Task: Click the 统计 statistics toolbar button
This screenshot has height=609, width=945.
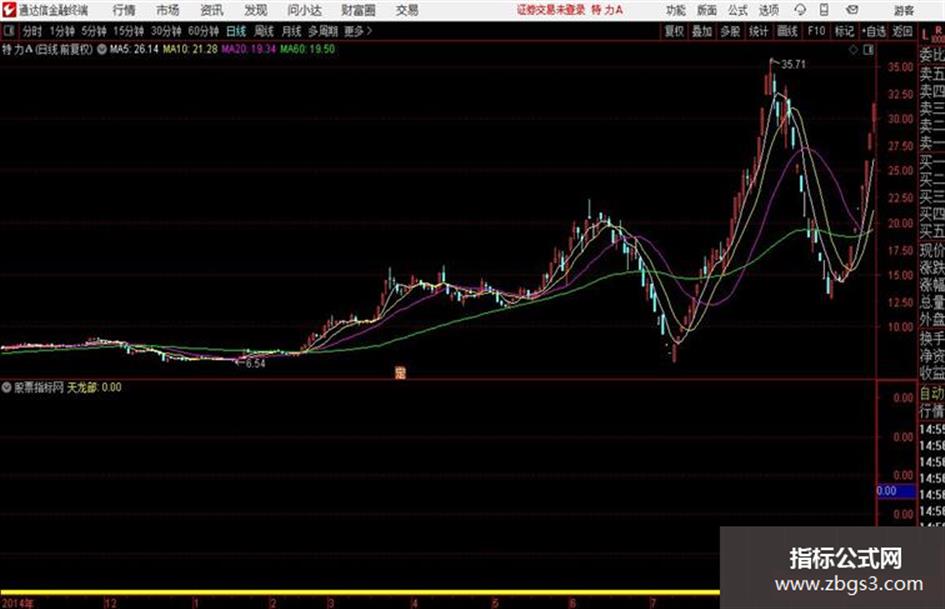Action: (758, 31)
